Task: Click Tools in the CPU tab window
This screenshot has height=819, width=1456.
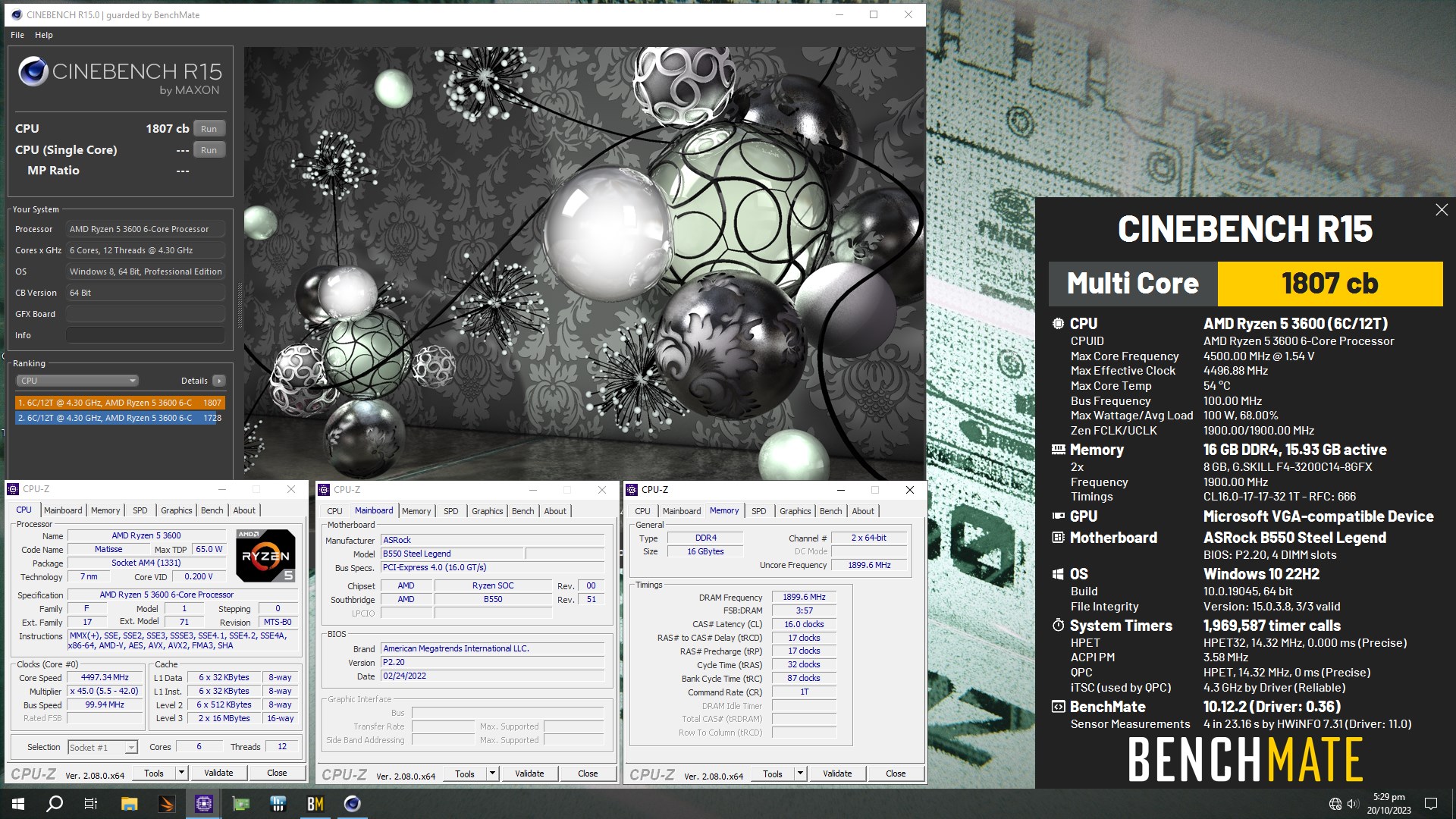Action: tap(154, 773)
